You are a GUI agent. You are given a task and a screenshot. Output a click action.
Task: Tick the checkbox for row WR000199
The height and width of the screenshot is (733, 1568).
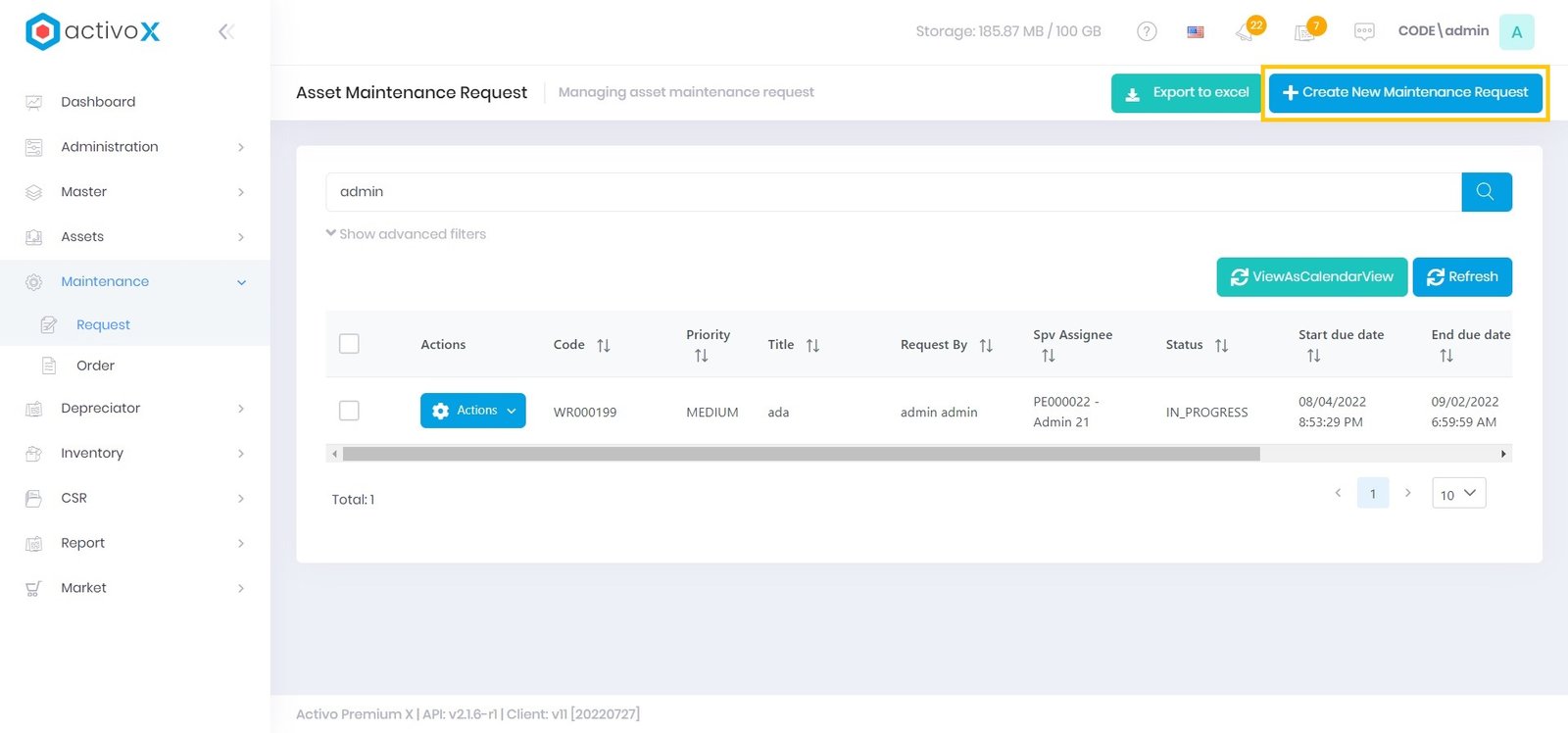pyautogui.click(x=349, y=411)
